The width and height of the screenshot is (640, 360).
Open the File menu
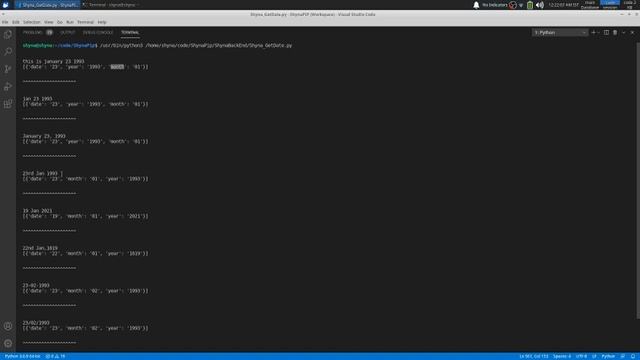tap(5, 22)
